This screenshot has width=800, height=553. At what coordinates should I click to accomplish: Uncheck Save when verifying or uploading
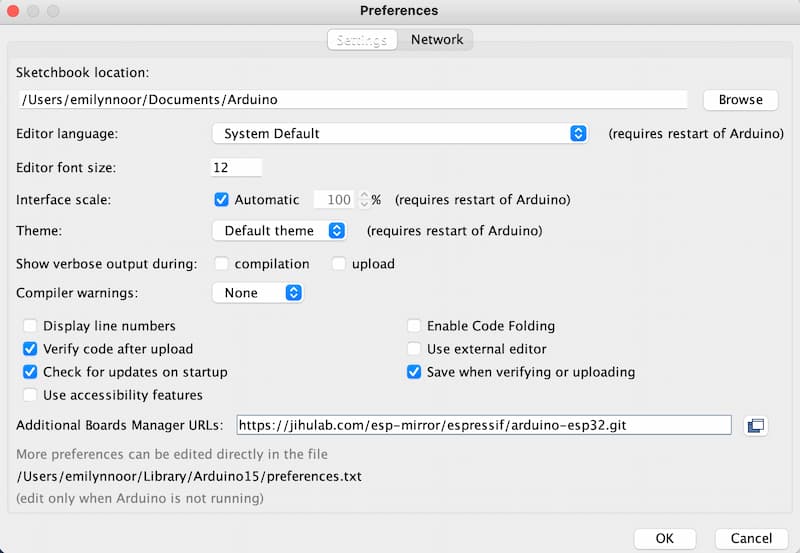(x=414, y=372)
